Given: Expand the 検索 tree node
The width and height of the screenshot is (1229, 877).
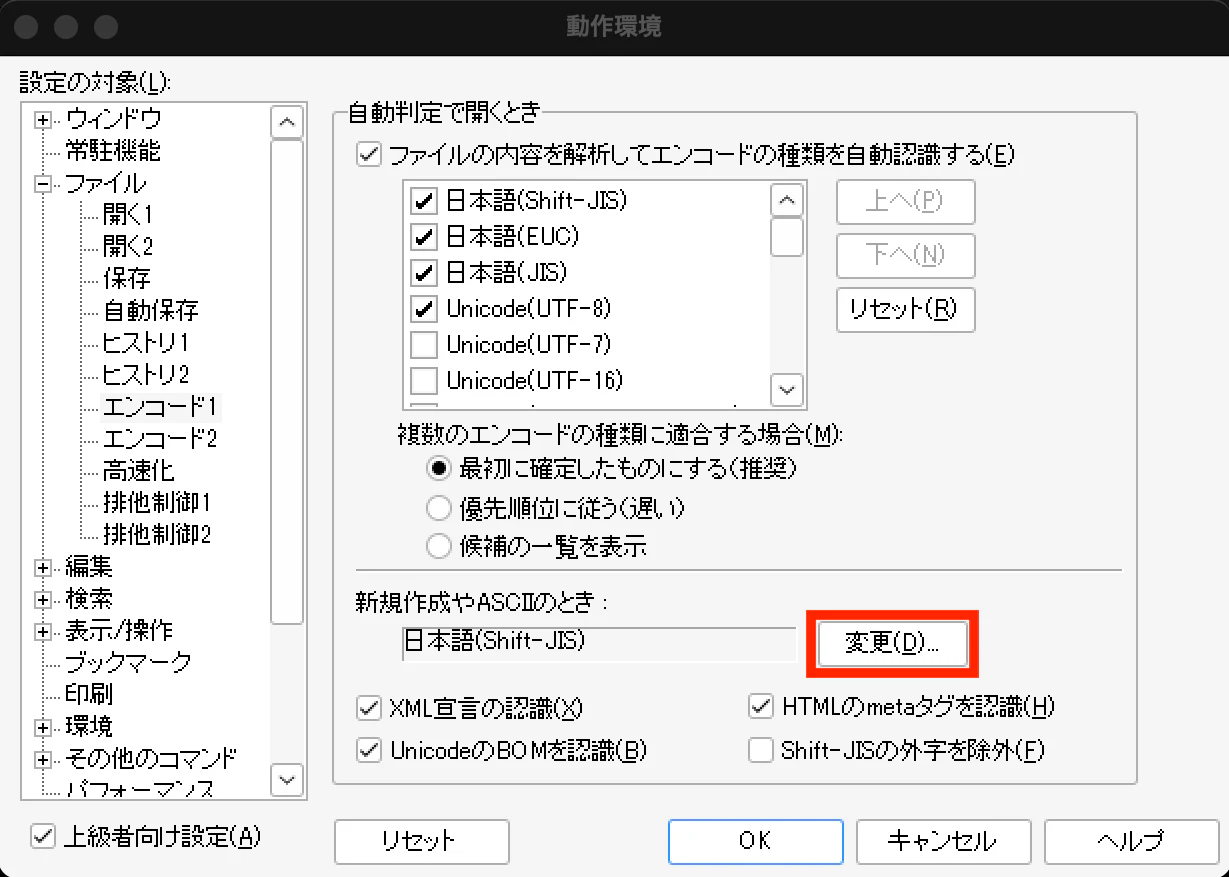Looking at the screenshot, I should [43, 600].
